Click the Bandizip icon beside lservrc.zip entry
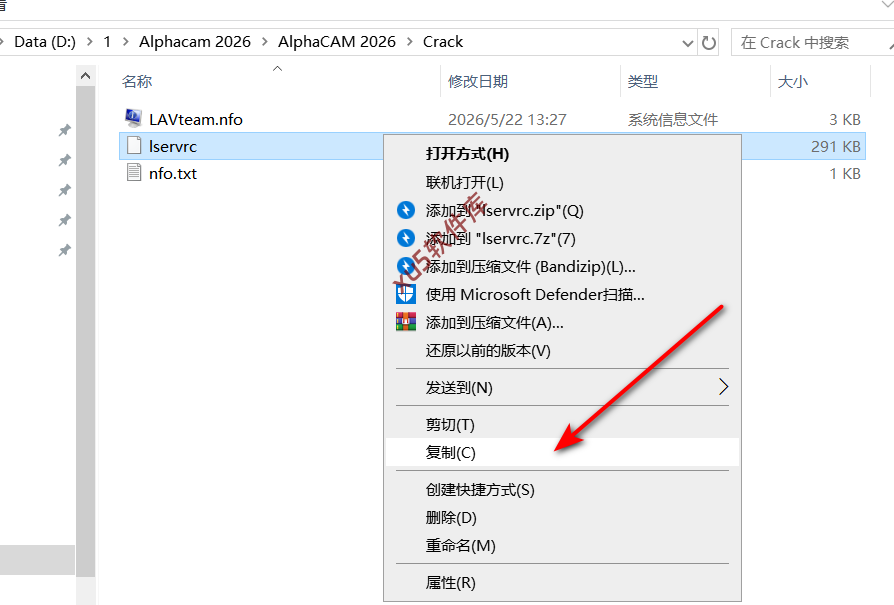The height and width of the screenshot is (605, 894). coord(406,210)
